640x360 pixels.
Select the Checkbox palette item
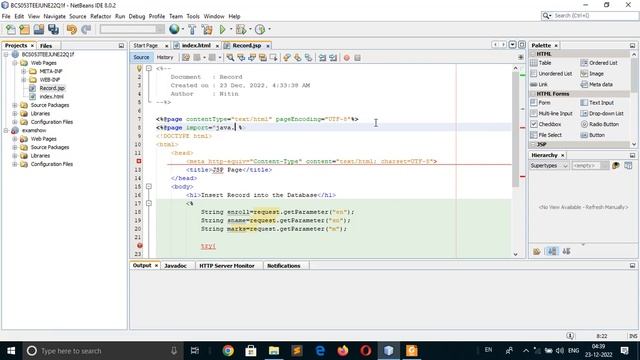click(545, 124)
